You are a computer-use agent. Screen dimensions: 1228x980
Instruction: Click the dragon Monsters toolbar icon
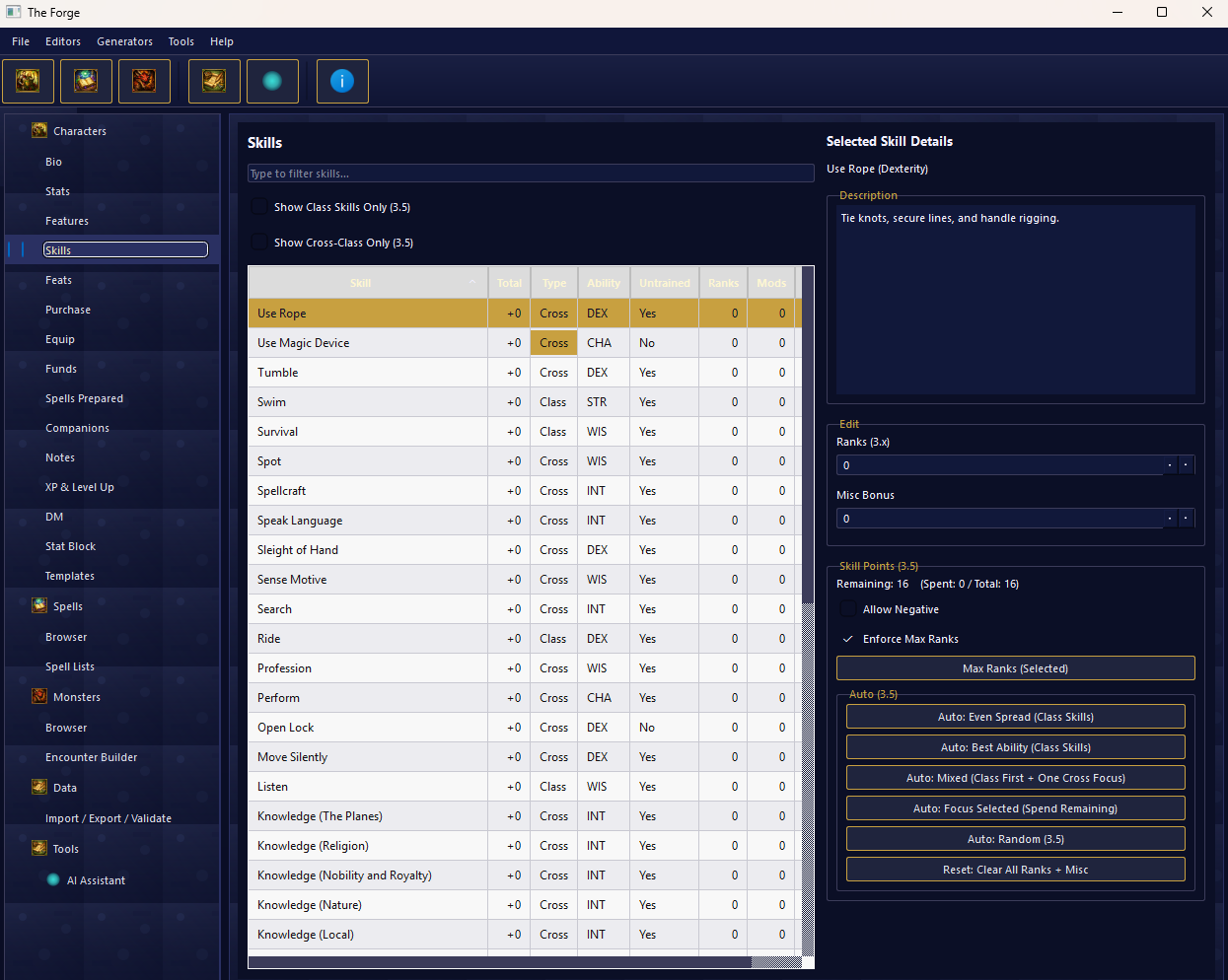[144, 81]
